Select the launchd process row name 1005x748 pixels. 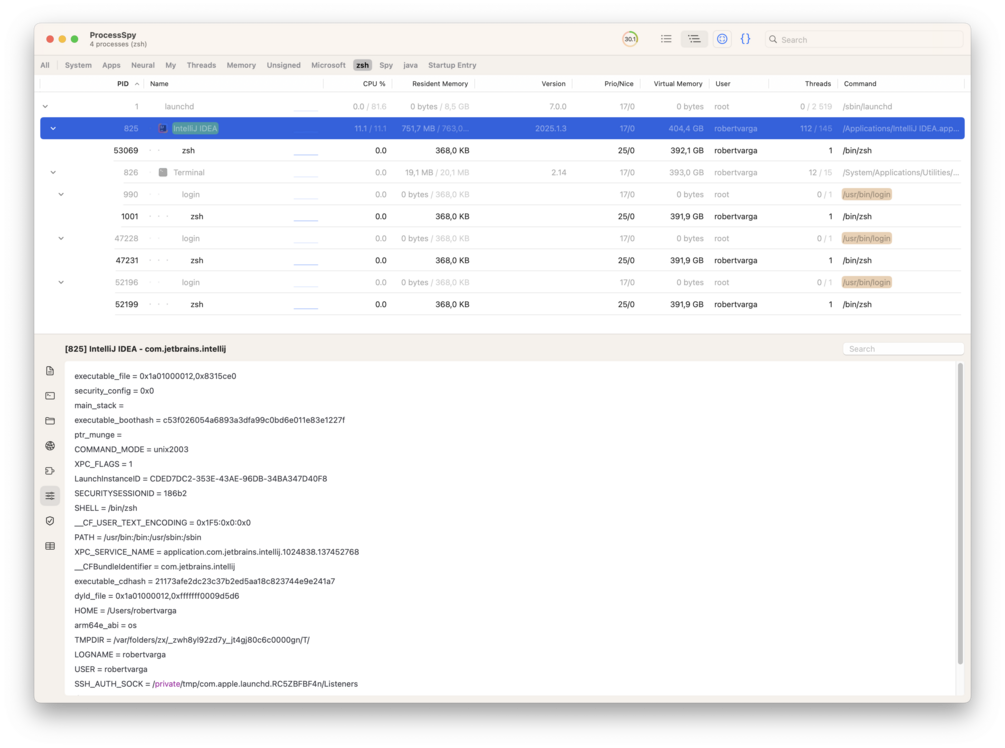(x=179, y=107)
